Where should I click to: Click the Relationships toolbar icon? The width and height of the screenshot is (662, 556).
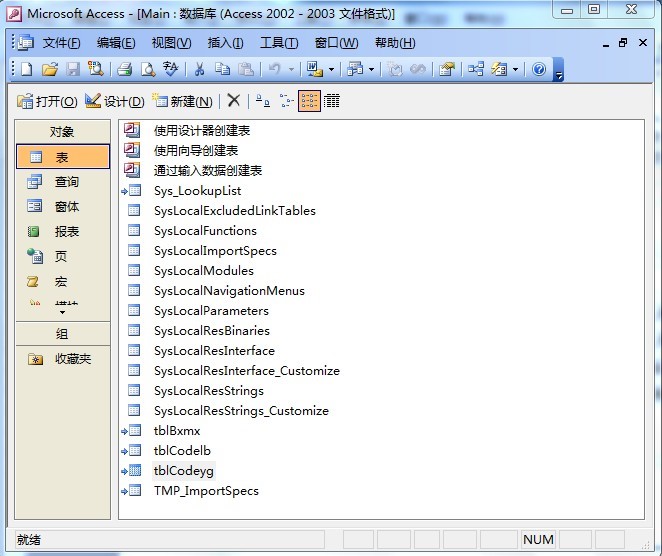(x=476, y=69)
